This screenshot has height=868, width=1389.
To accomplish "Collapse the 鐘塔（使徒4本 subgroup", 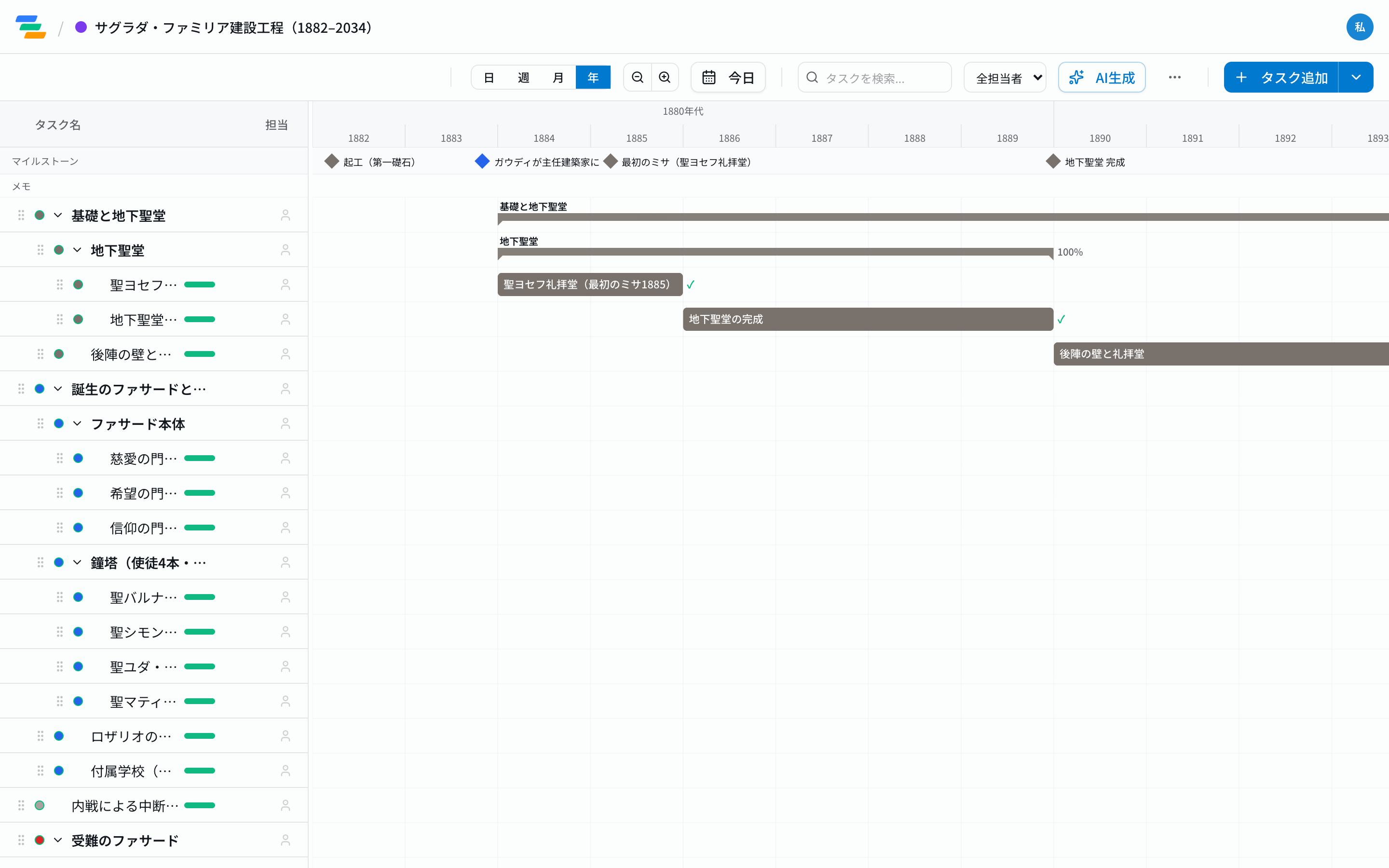I will point(78,563).
